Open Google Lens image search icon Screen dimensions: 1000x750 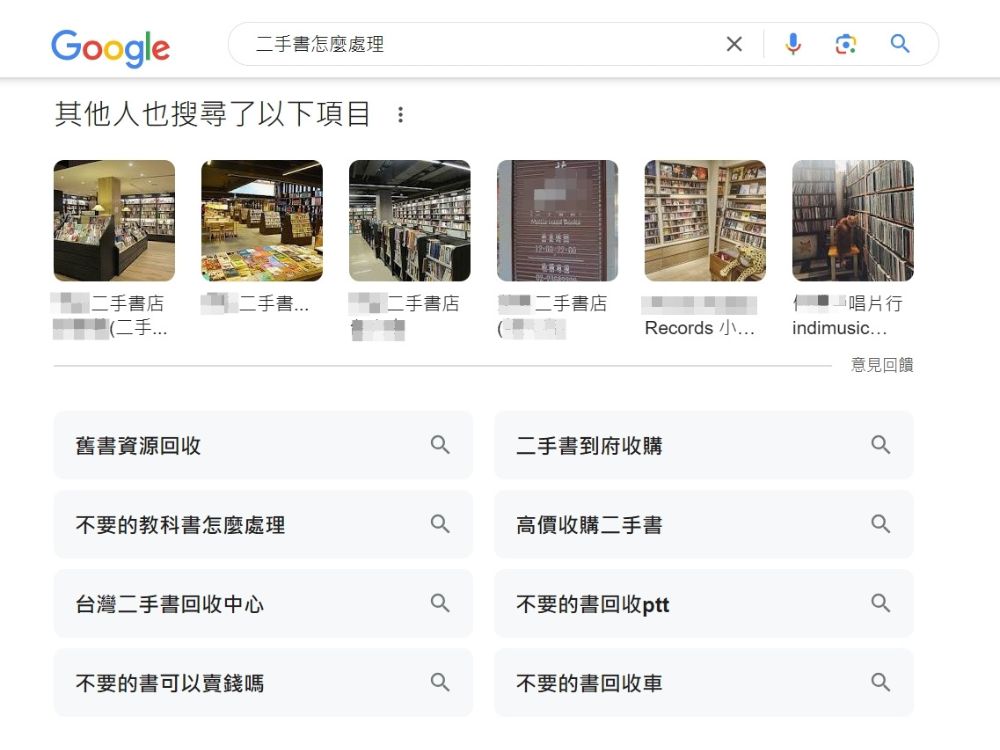pyautogui.click(x=846, y=44)
